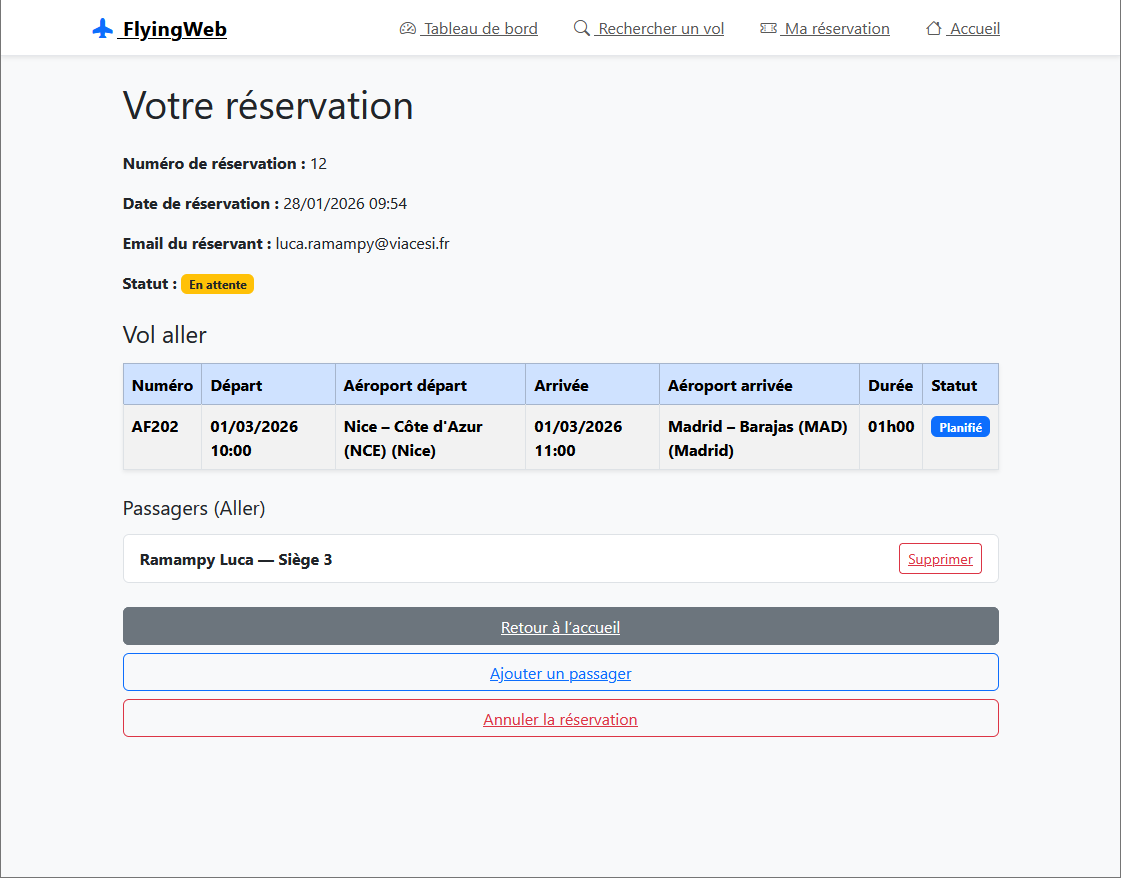The image size is (1121, 878).
Task: Open the Rechercher un vol link
Action: [657, 29]
